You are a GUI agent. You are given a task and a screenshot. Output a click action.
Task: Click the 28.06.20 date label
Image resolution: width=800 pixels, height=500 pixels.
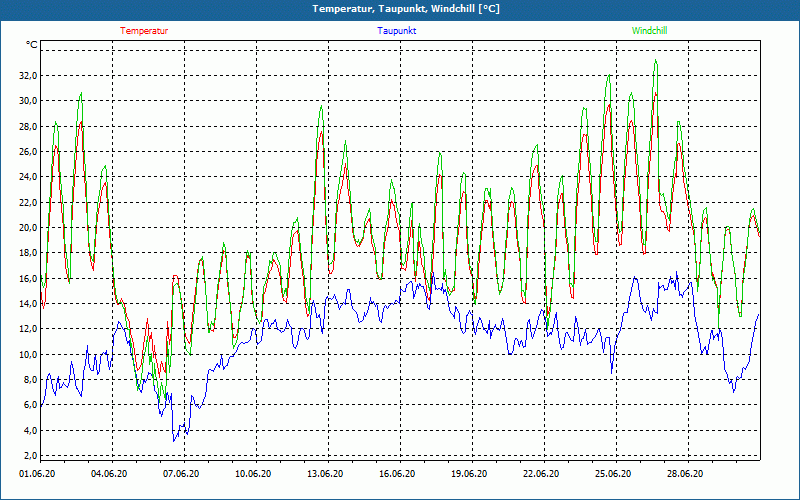click(685, 474)
